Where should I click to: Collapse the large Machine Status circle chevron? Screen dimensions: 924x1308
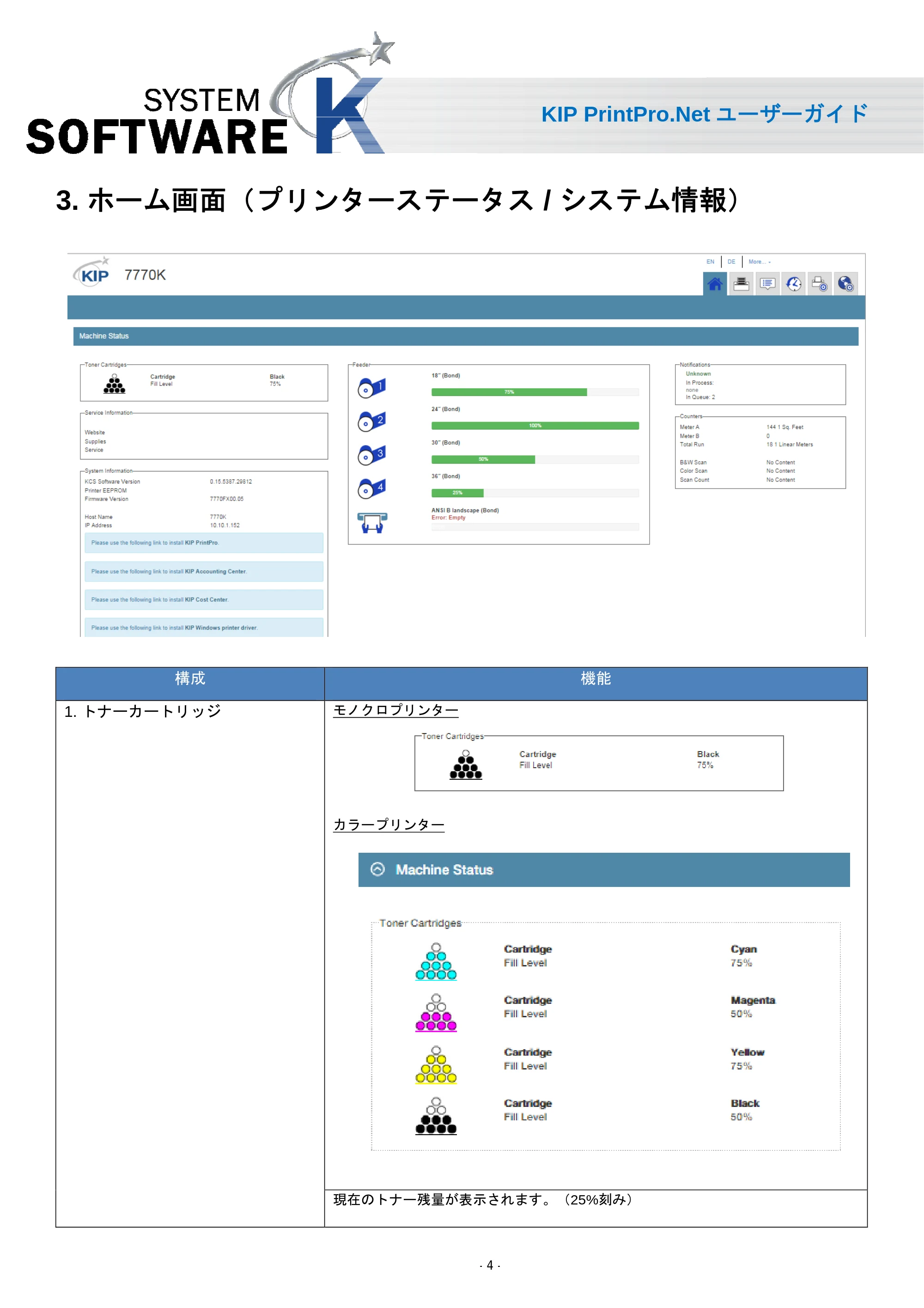(x=377, y=869)
